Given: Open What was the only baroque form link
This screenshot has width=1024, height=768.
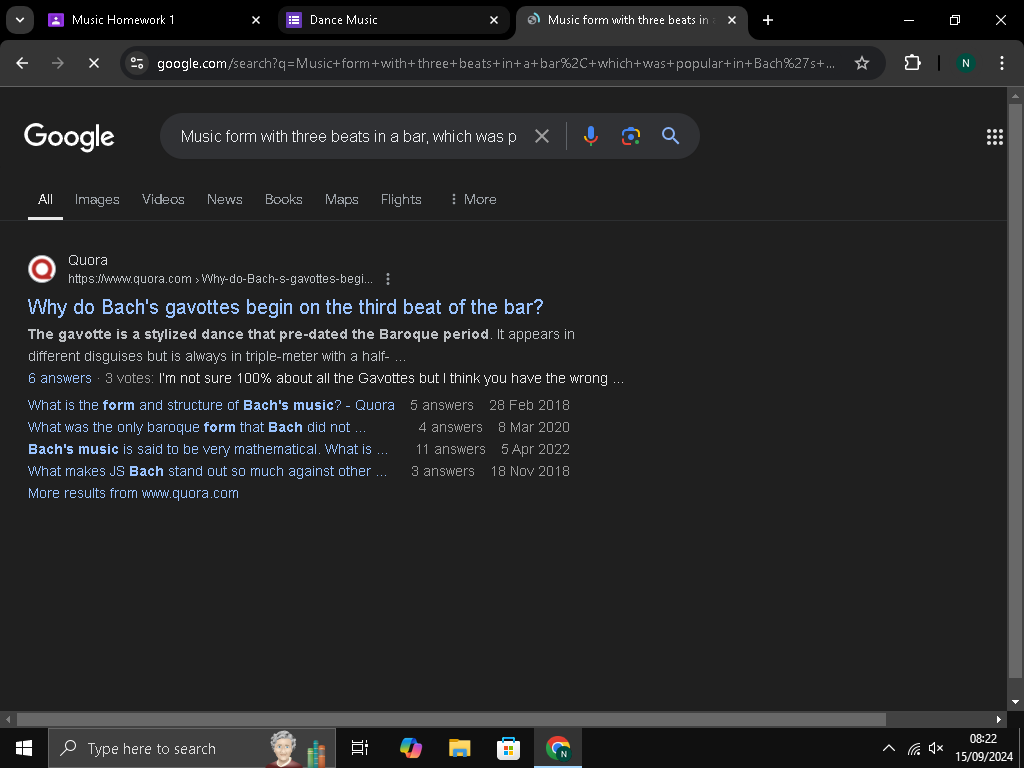Looking at the screenshot, I should pos(197,428).
